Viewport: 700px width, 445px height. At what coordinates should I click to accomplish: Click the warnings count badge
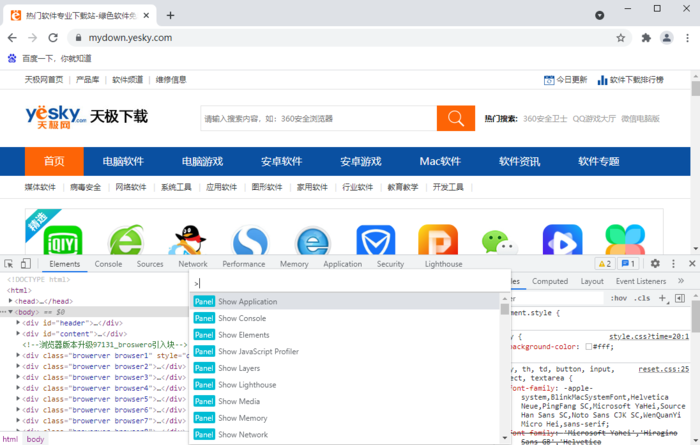(604, 264)
